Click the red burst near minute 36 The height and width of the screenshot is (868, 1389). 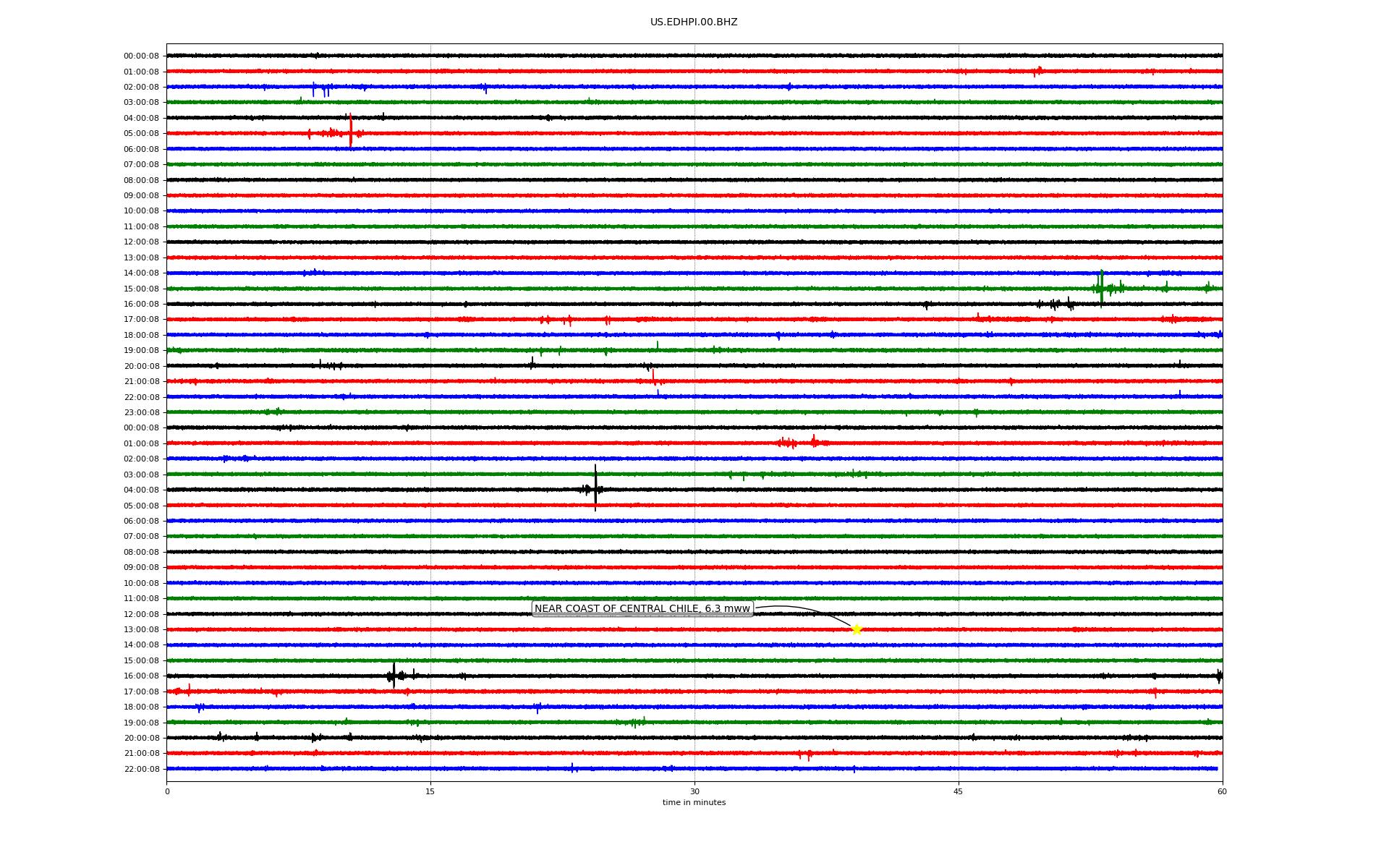pos(796,443)
